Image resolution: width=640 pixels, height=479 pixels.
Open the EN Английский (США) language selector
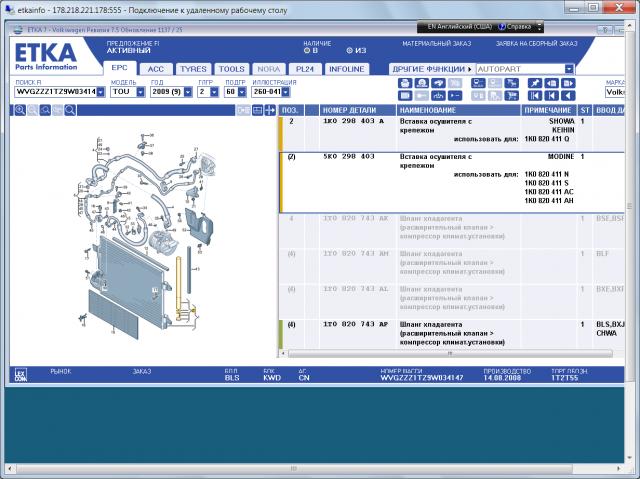(459, 27)
